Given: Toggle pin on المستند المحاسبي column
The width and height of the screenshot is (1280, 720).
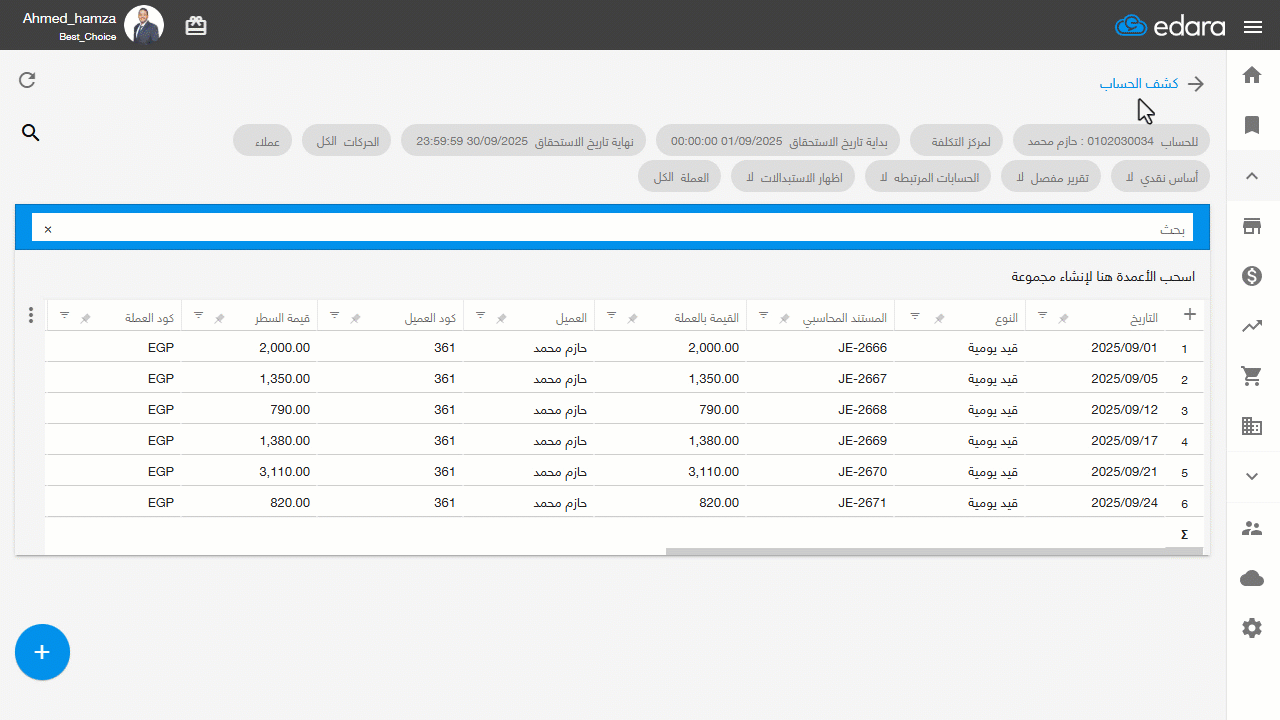Looking at the screenshot, I should point(785,318).
